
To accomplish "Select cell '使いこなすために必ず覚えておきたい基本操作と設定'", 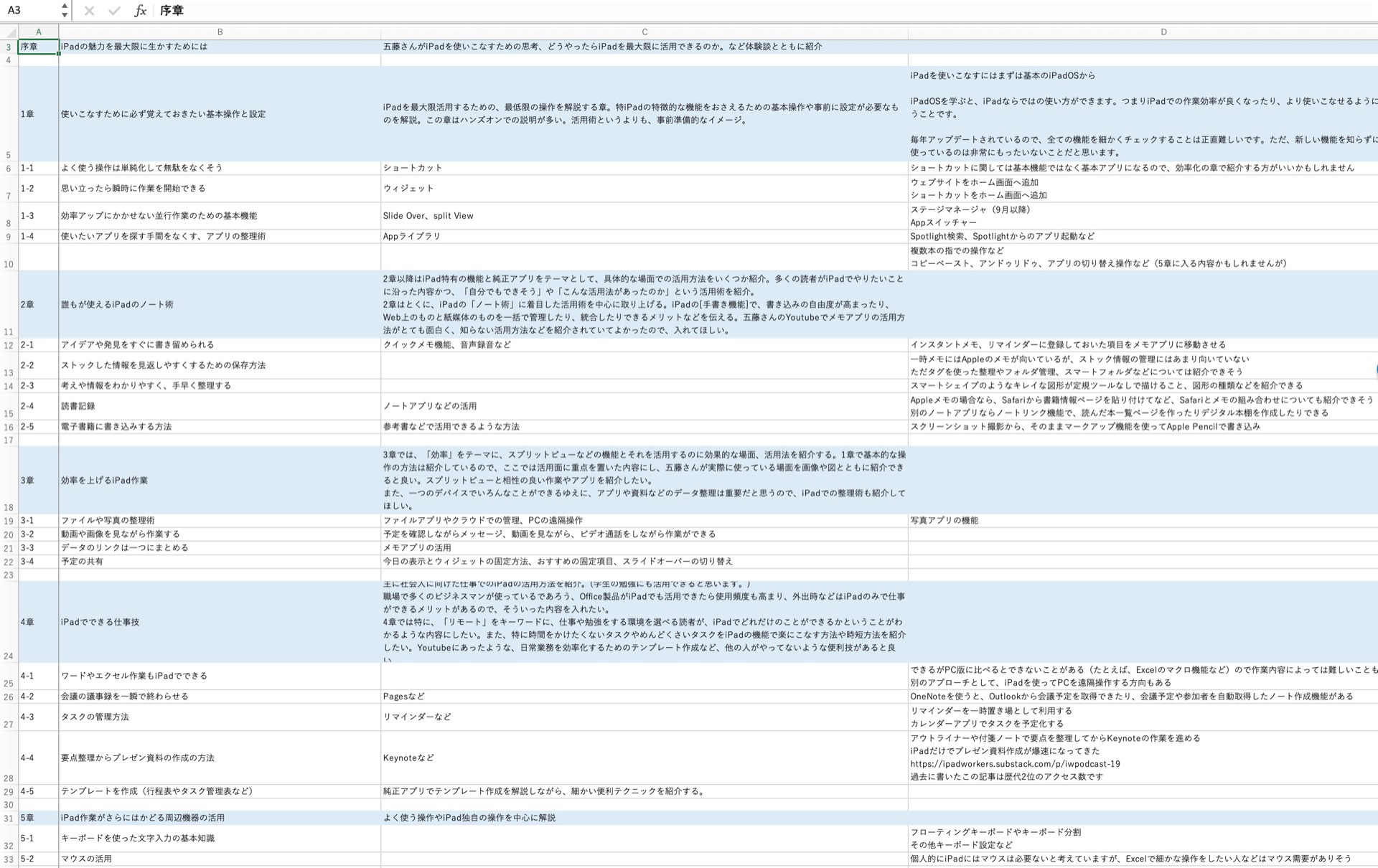I will pyautogui.click(x=220, y=114).
